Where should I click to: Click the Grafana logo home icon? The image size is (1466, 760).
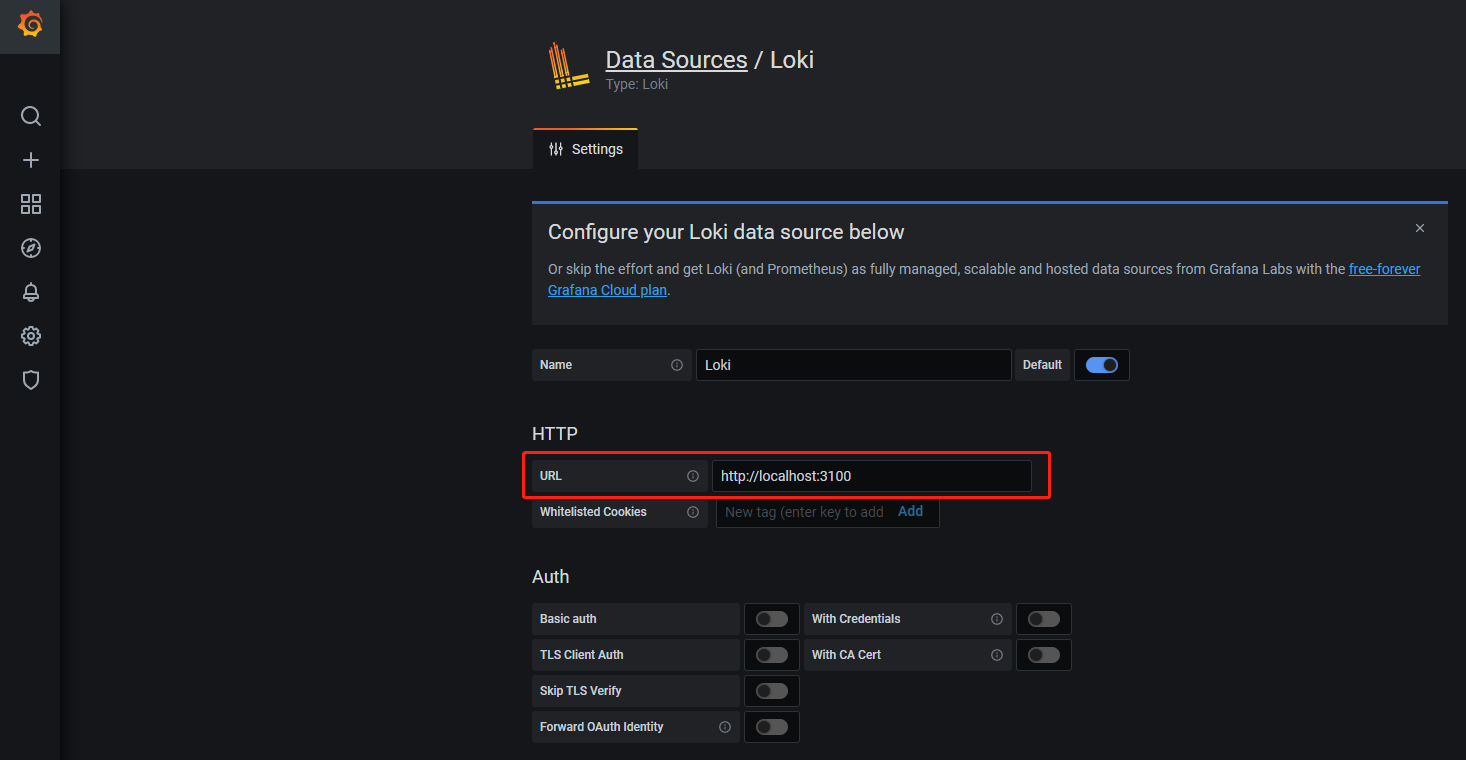pos(30,25)
